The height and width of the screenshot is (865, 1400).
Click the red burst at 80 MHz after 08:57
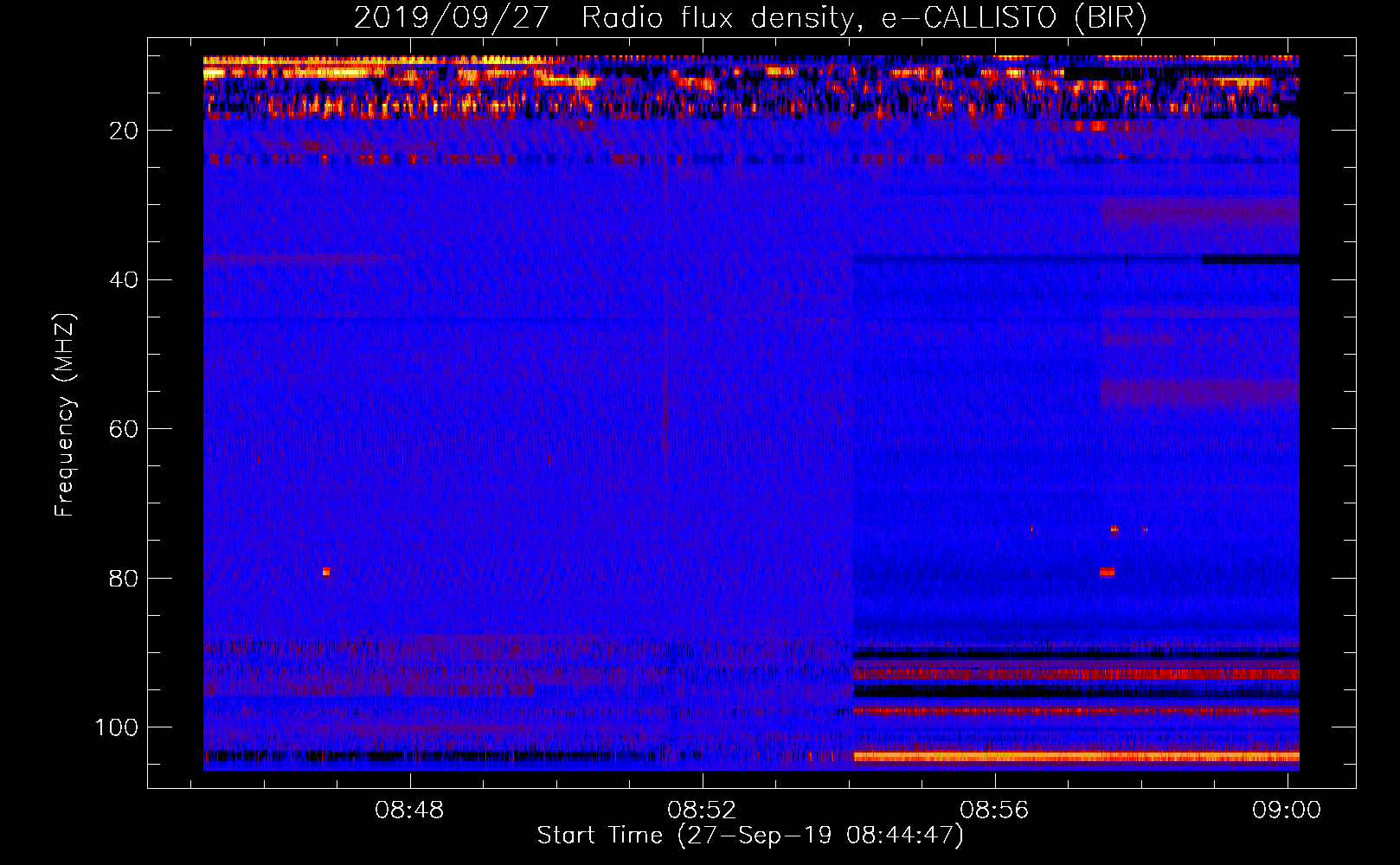tap(1108, 572)
